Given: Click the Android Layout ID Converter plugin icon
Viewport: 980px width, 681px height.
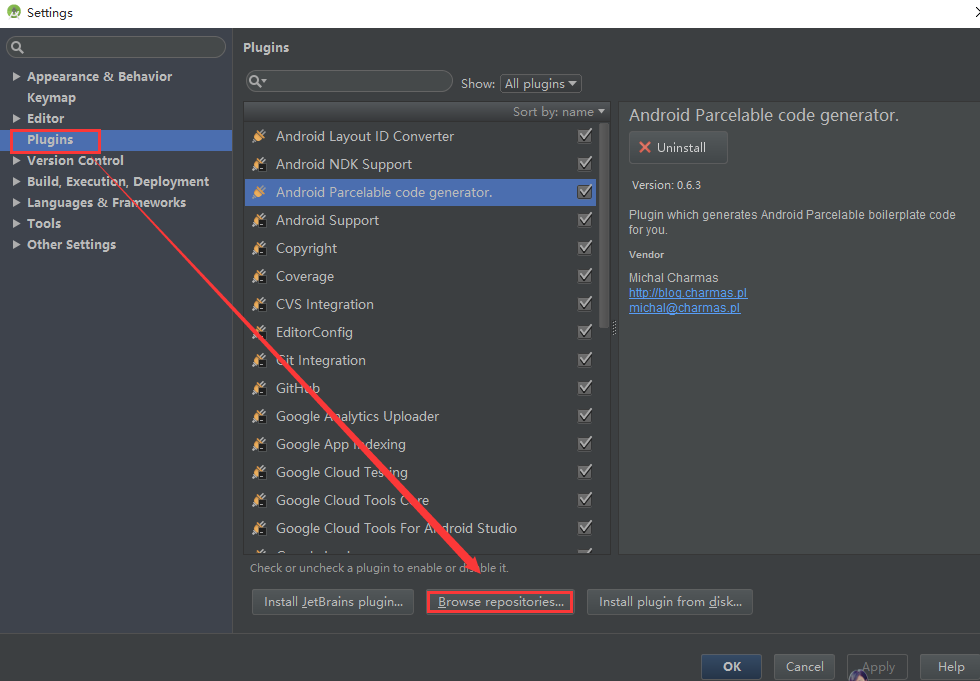Looking at the screenshot, I should (x=259, y=136).
